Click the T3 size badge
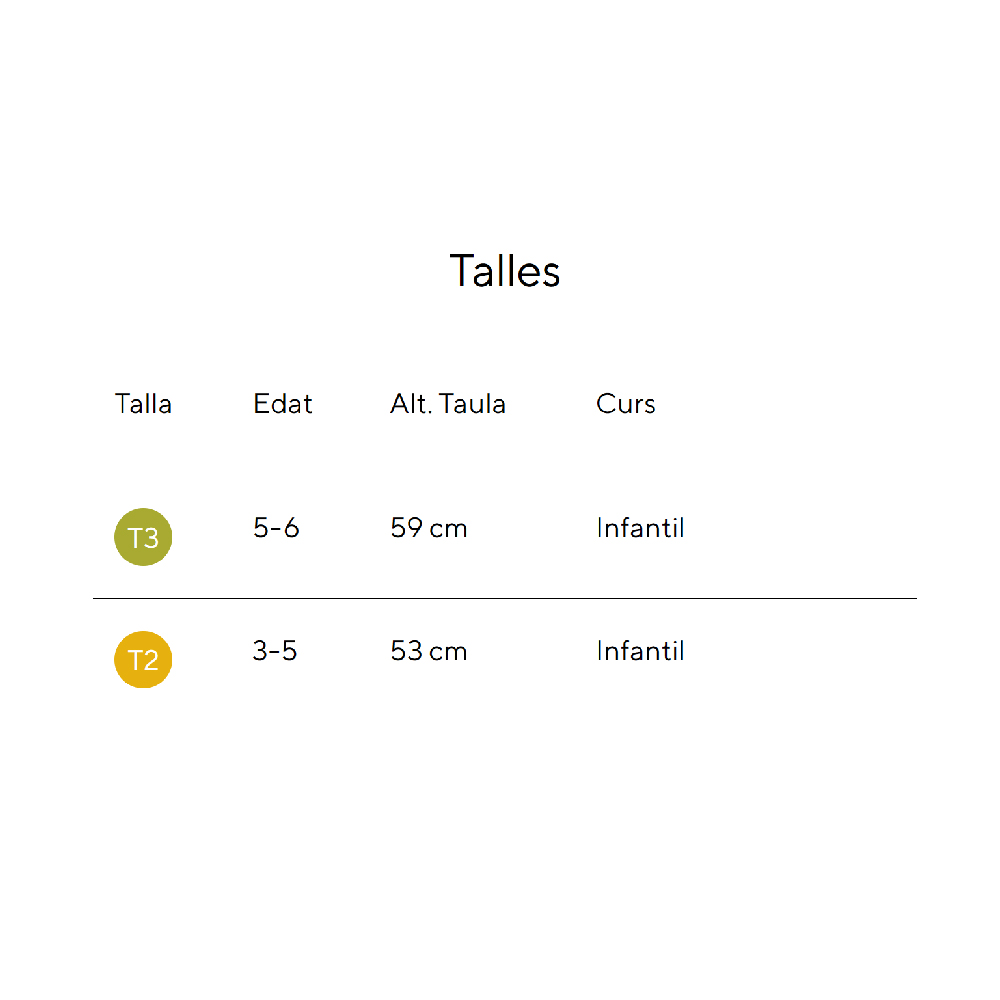 tap(143, 537)
